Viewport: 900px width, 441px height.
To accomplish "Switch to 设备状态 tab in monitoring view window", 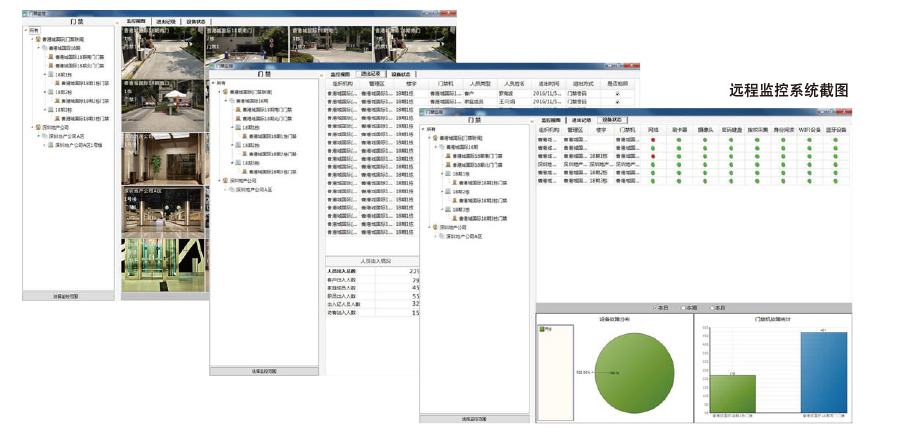I will click(195, 21).
